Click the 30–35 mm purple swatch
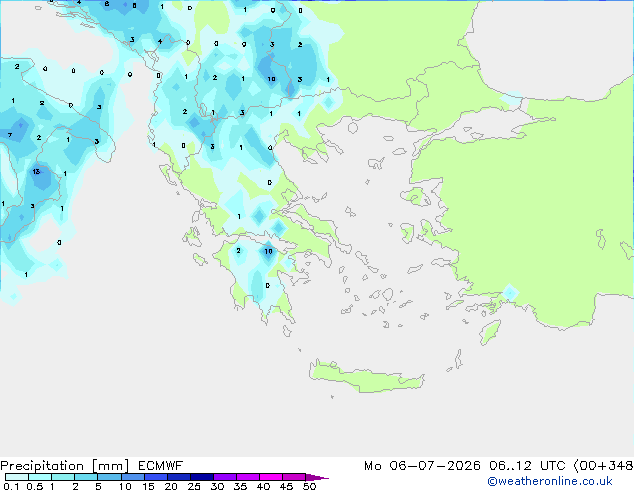 click(x=225, y=477)
